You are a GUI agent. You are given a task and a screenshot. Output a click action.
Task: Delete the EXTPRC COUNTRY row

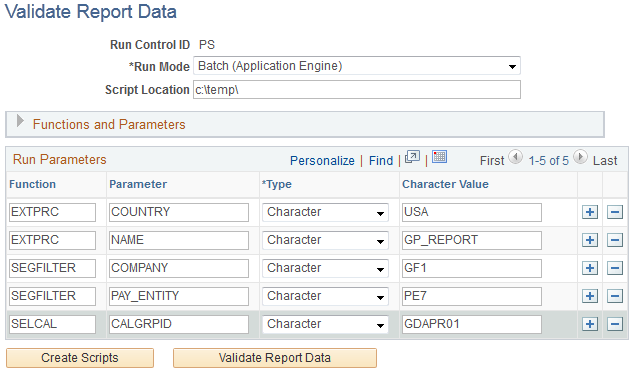[615, 212]
